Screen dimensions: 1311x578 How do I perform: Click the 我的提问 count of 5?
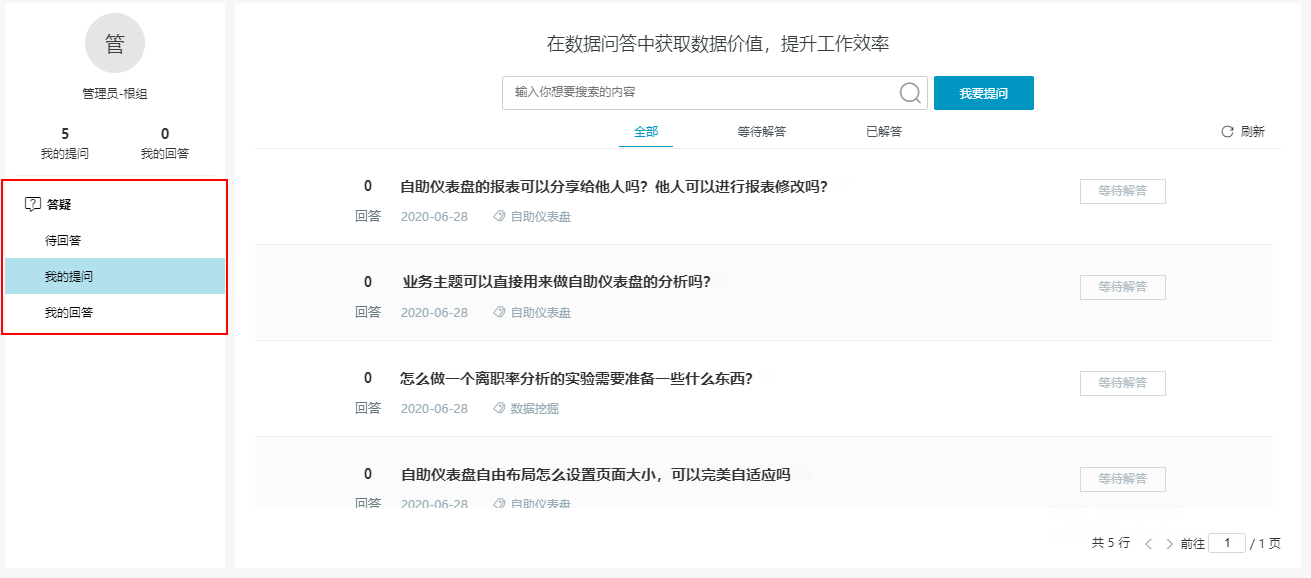pyautogui.click(x=65, y=133)
